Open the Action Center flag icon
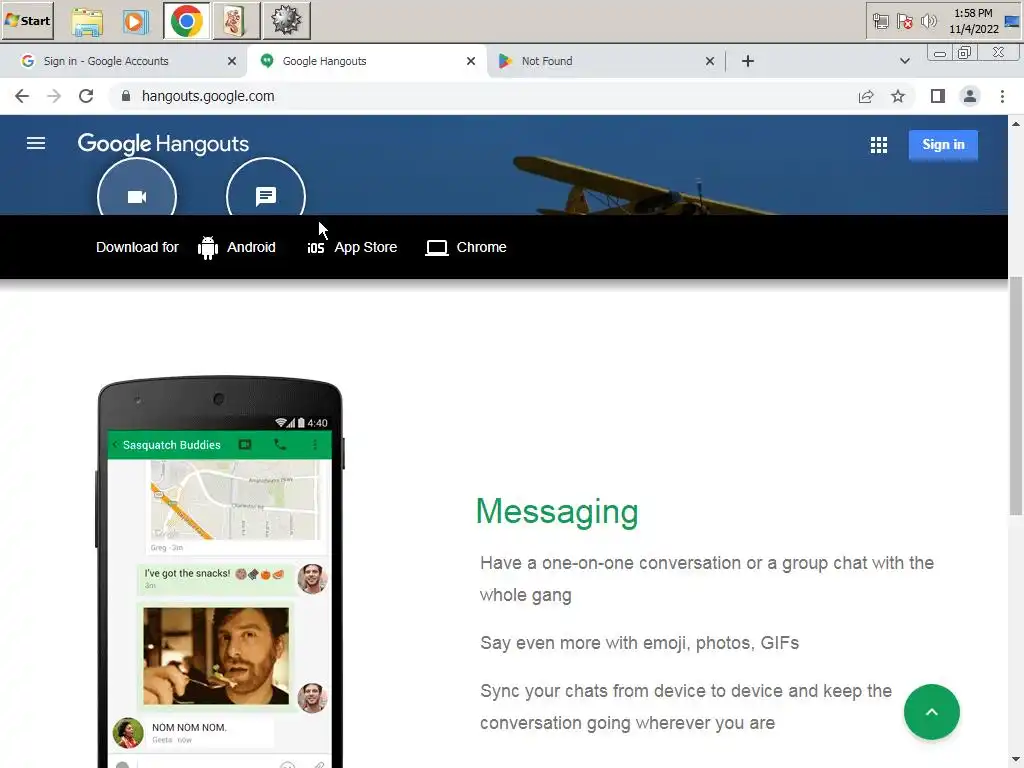1024x768 pixels. click(904, 22)
